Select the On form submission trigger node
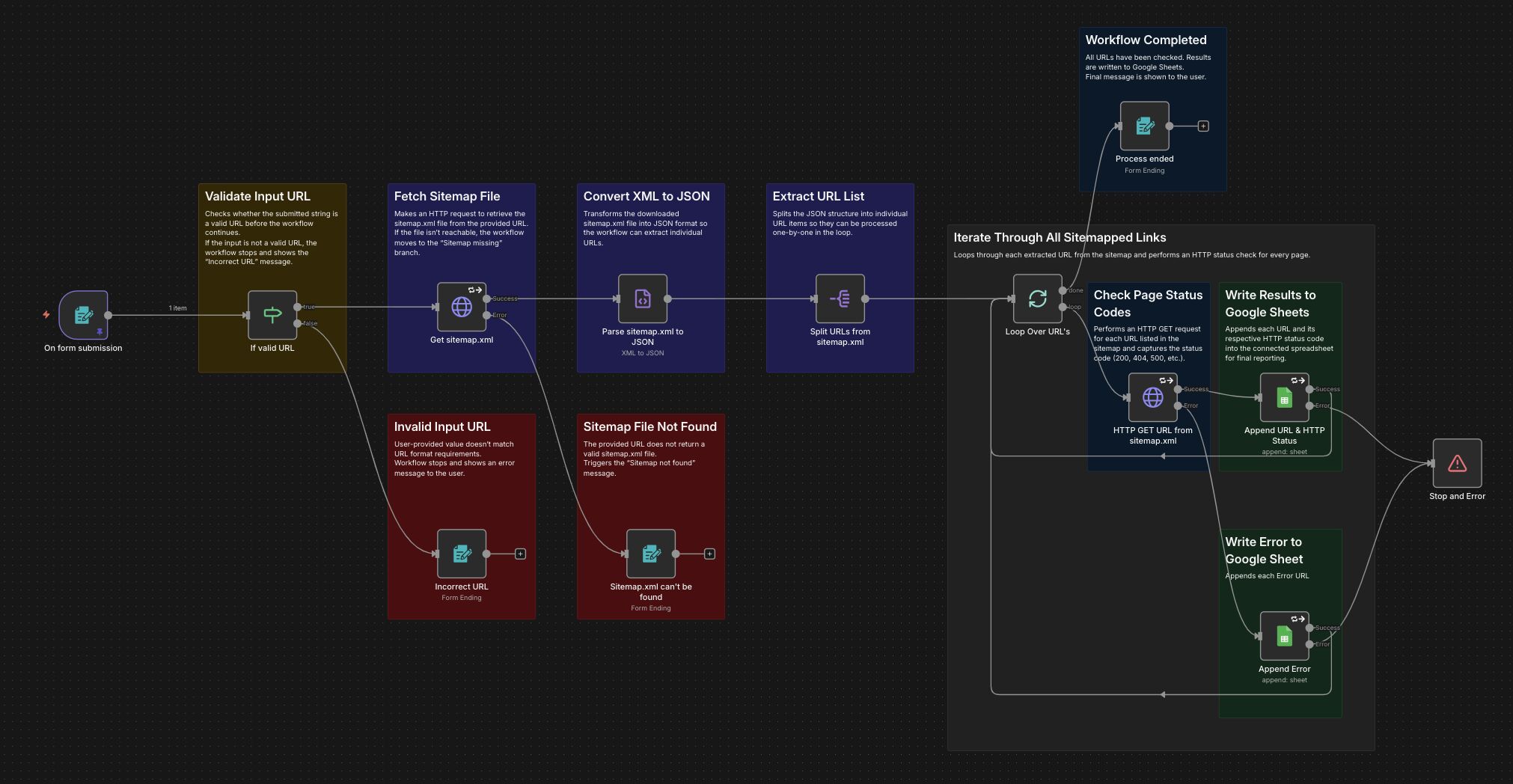 [x=83, y=315]
